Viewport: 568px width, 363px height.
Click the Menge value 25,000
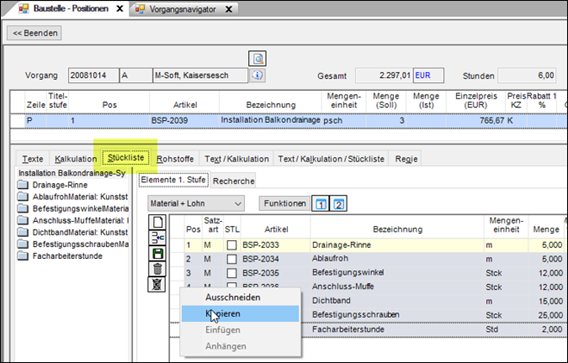tap(547, 315)
